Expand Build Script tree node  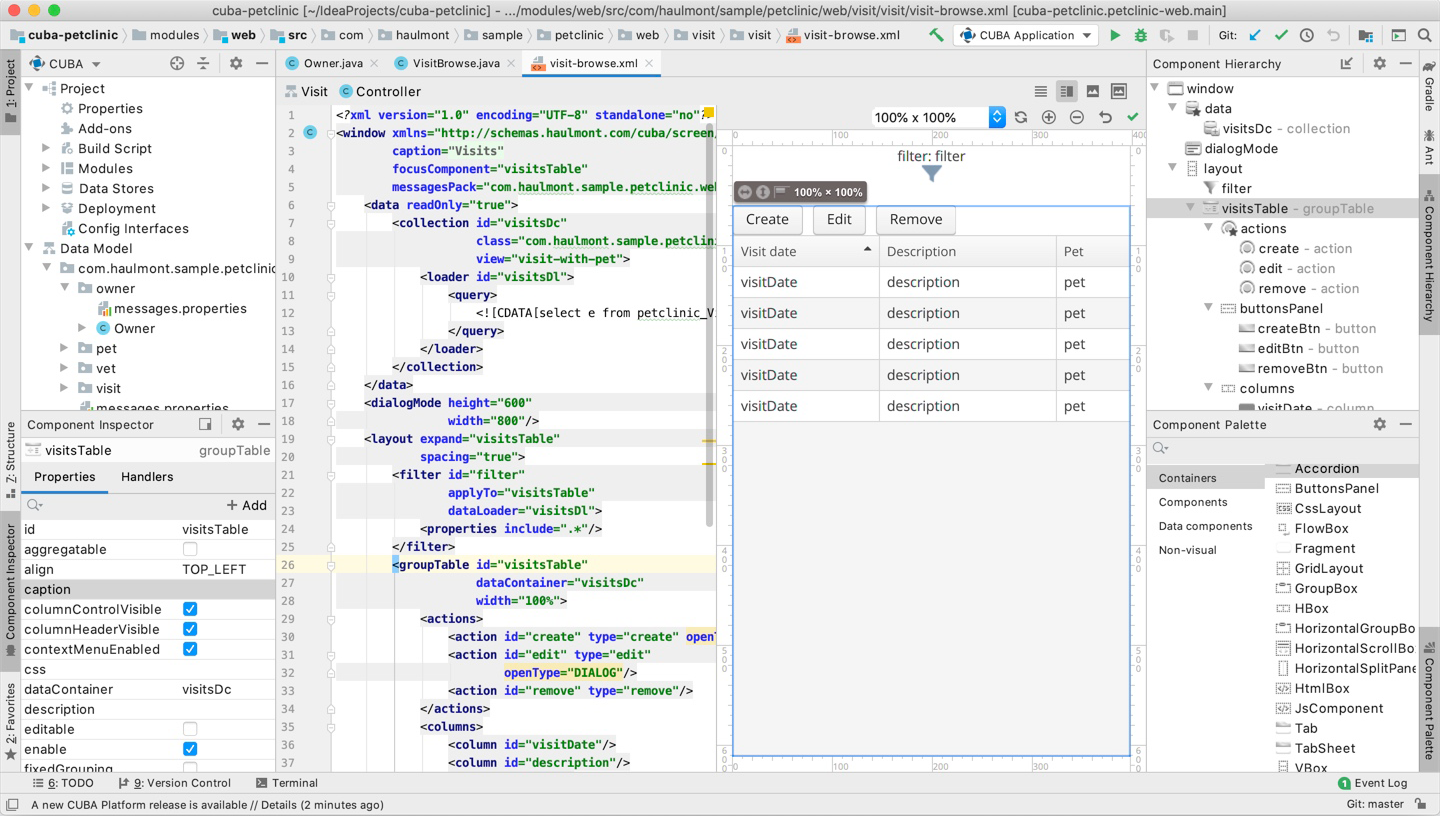pos(46,148)
